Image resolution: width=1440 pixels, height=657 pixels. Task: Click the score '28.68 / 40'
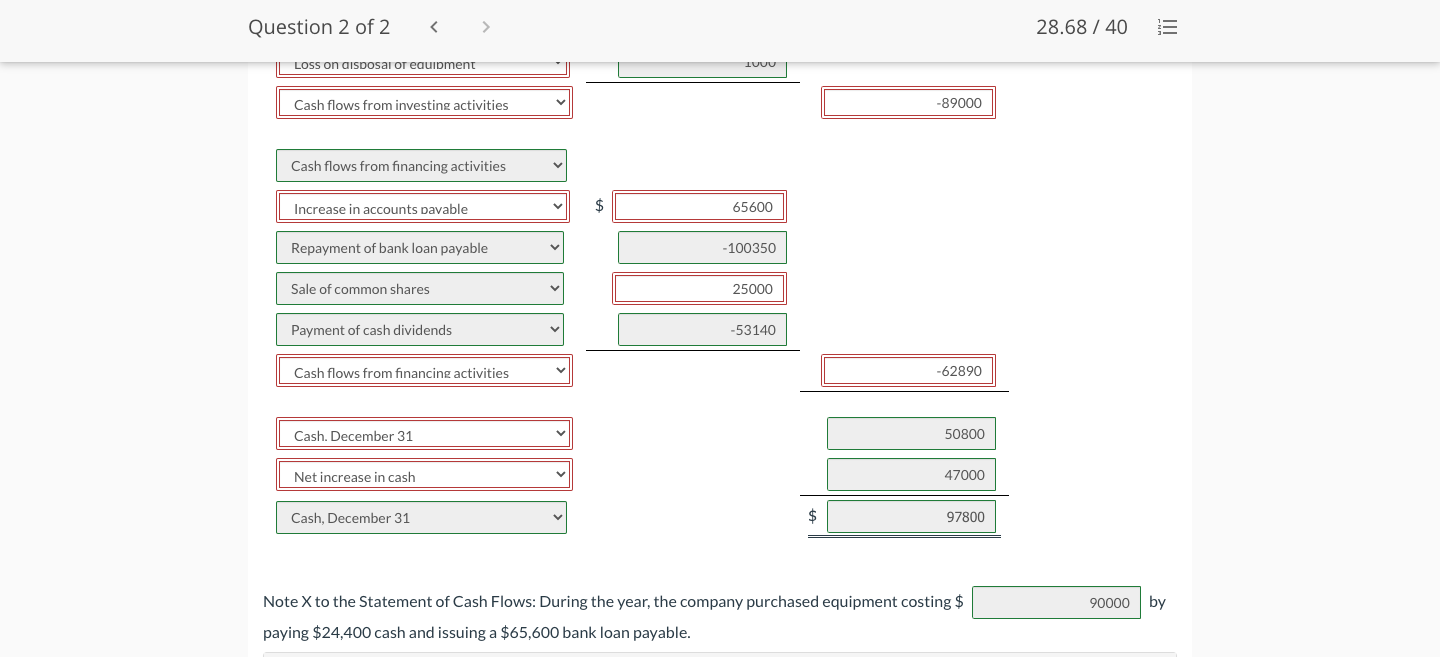pyautogui.click(x=1081, y=27)
